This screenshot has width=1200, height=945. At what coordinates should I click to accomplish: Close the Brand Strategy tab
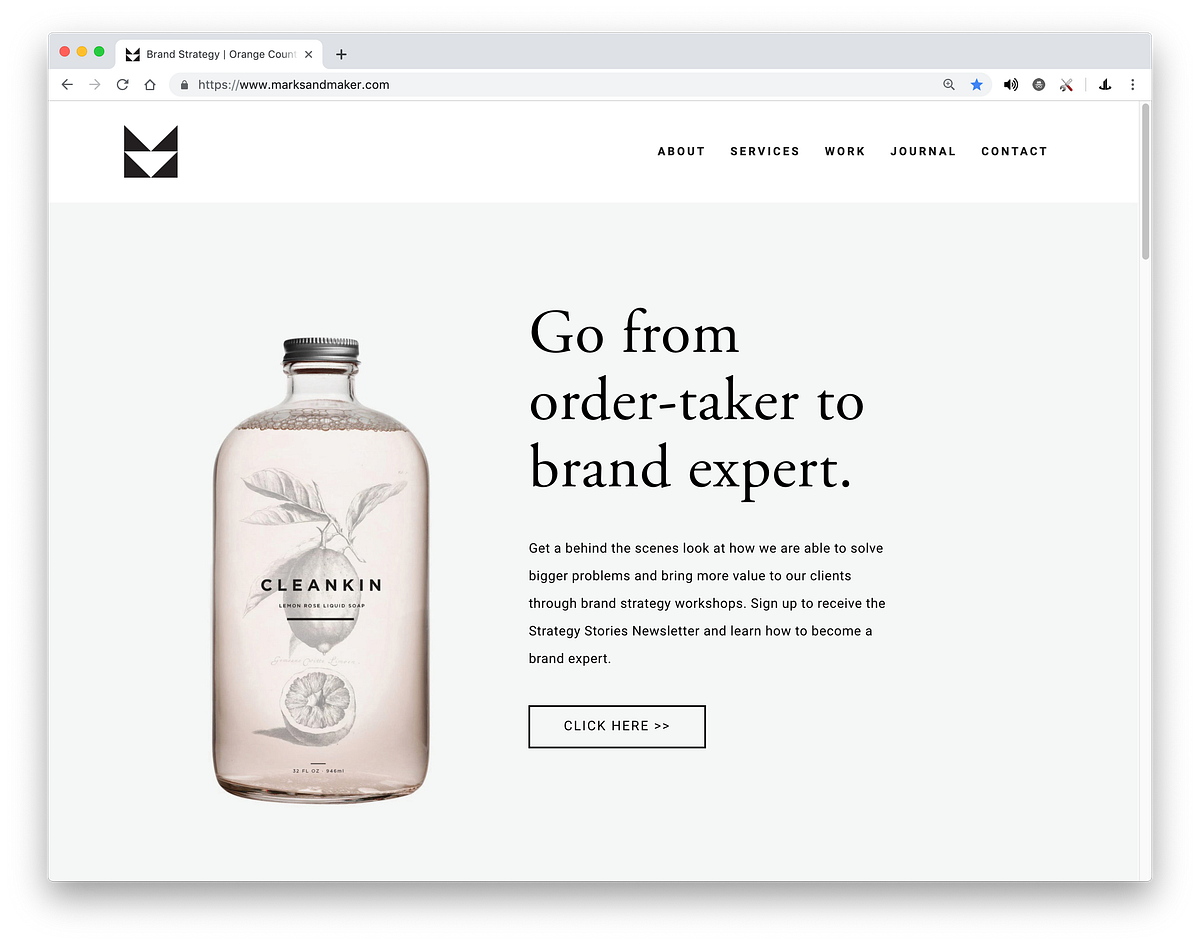point(309,54)
